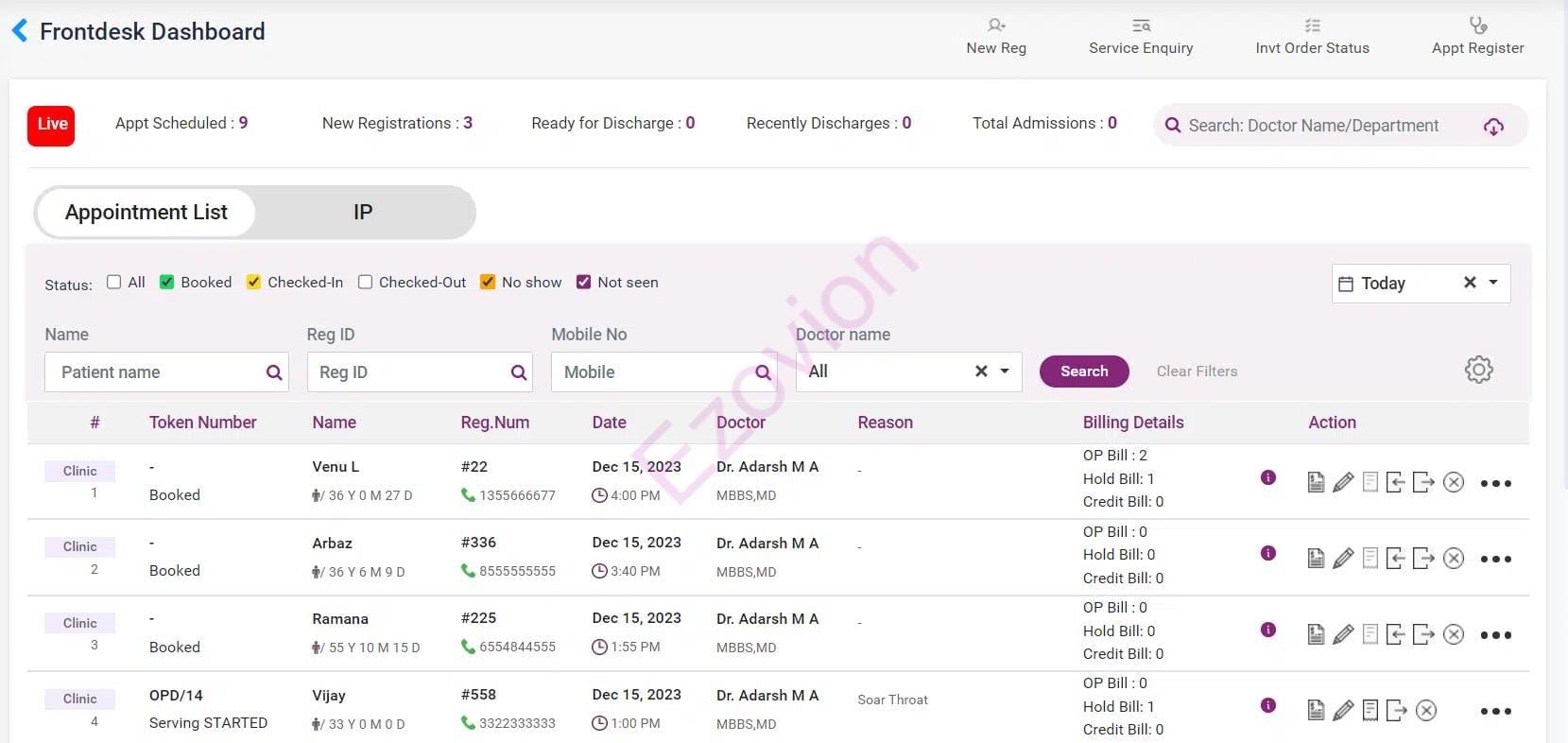Enable the All status checkbox
Viewport: 1568px width, 743px height.
pyautogui.click(x=114, y=282)
